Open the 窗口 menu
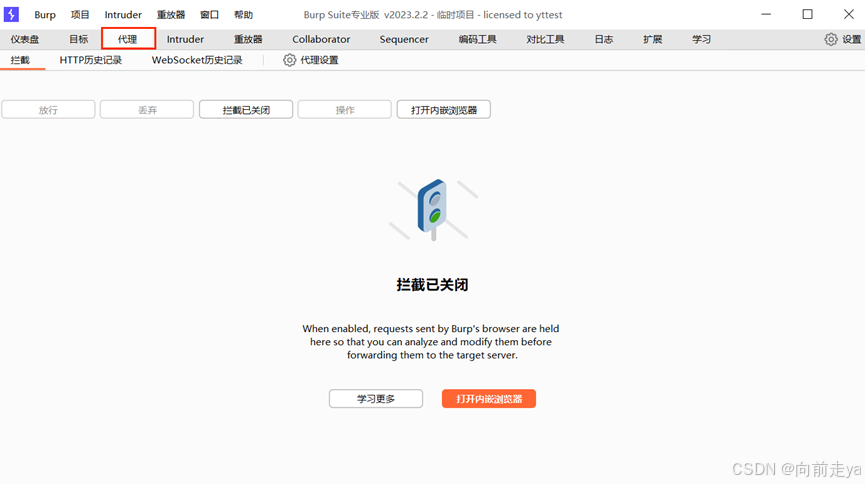The height and width of the screenshot is (484, 865). pyautogui.click(x=210, y=15)
